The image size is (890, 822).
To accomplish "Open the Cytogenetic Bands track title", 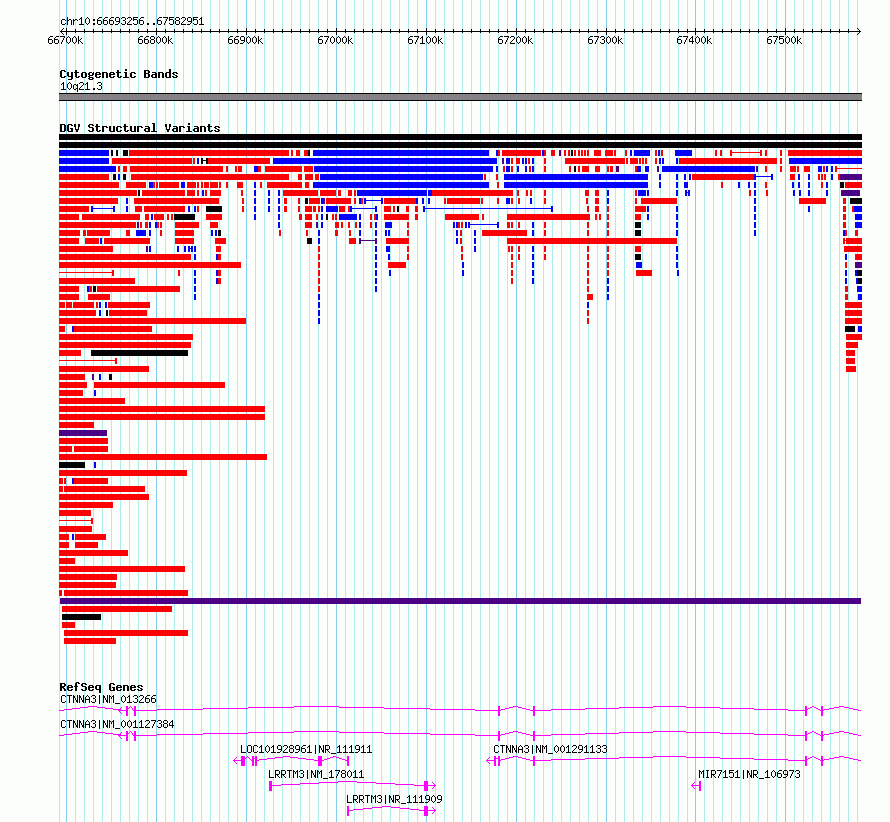I will (x=119, y=74).
